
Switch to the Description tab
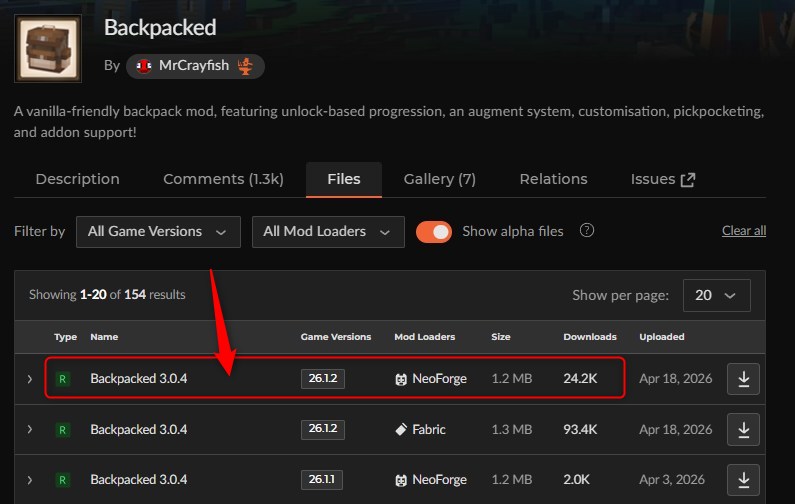point(78,179)
